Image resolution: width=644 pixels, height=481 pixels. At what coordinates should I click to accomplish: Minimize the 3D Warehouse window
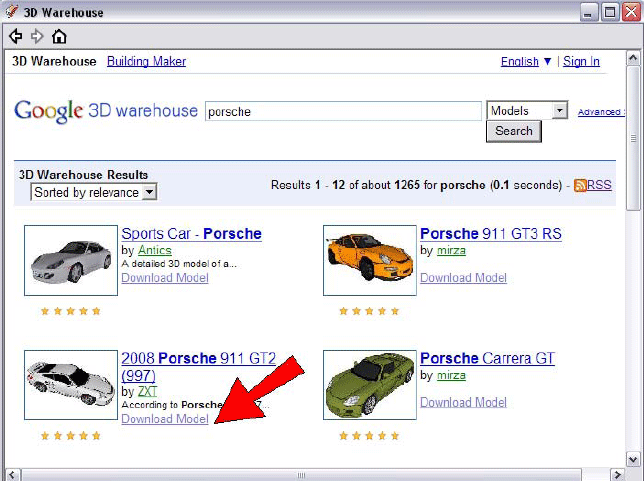click(x=588, y=12)
